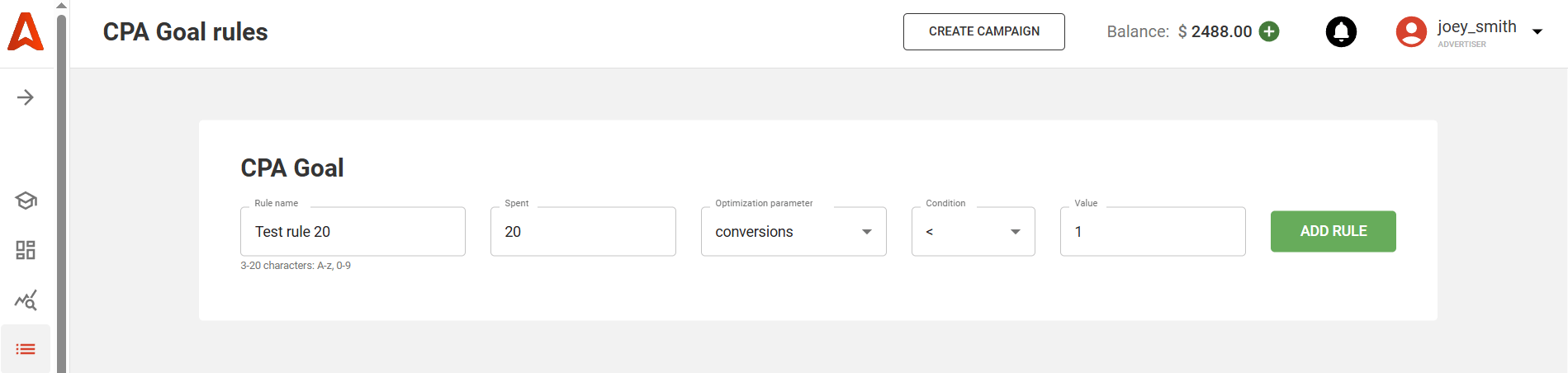The image size is (1568, 373).
Task: Select the Value input field
Action: (1152, 232)
